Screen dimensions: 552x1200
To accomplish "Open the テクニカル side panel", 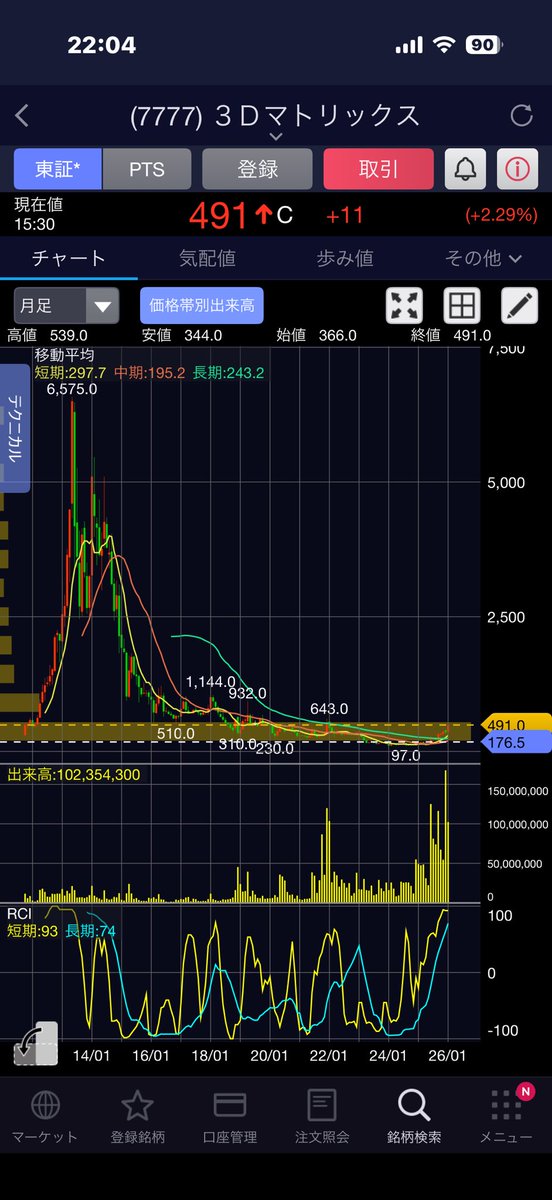I will 15,429.
